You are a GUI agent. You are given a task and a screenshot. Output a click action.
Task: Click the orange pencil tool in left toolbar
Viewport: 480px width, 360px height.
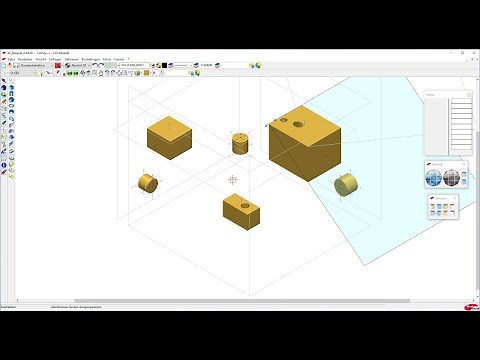tap(4, 101)
